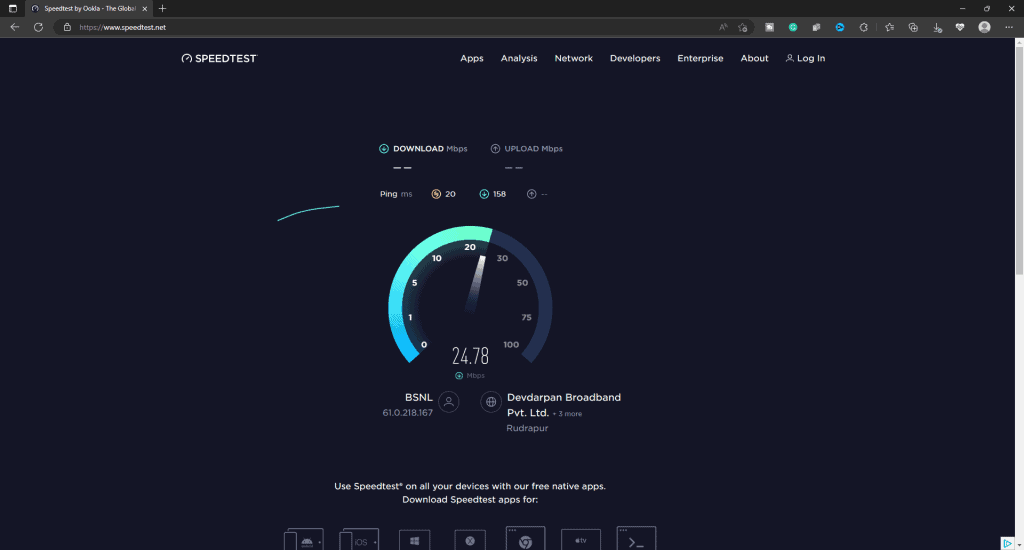Image resolution: width=1024 pixels, height=550 pixels.
Task: Open a new browser tab
Action: pyautogui.click(x=163, y=8)
